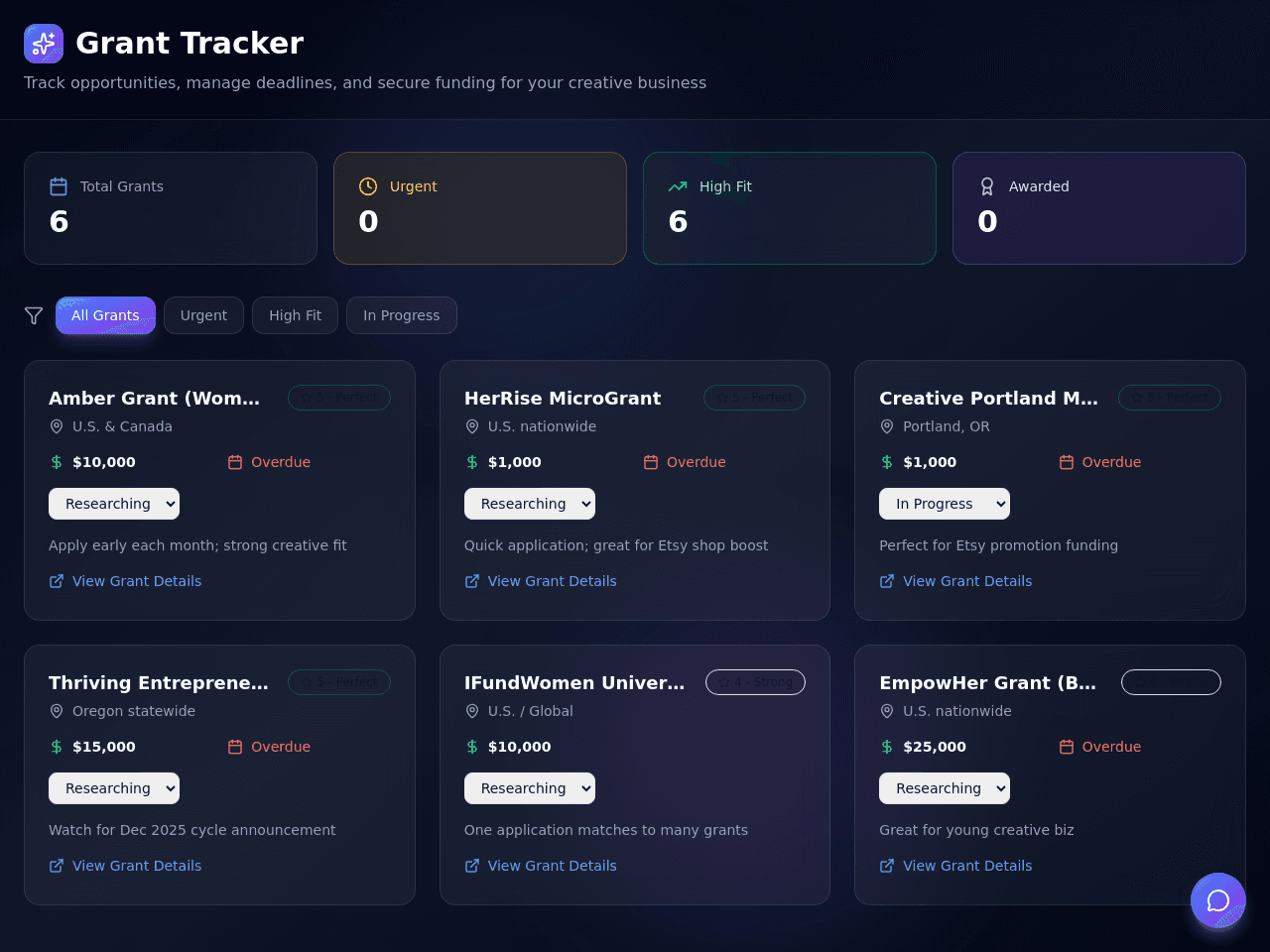Open the chat bubble floating button
1270x952 pixels.
[1218, 900]
